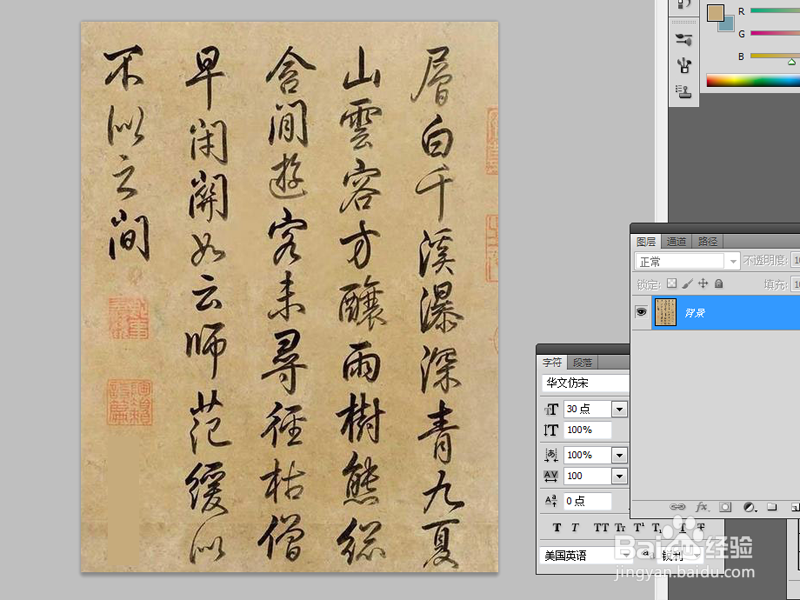Toggle the lock image pixels brush icon
800x600 pixels.
pyautogui.click(x=688, y=283)
